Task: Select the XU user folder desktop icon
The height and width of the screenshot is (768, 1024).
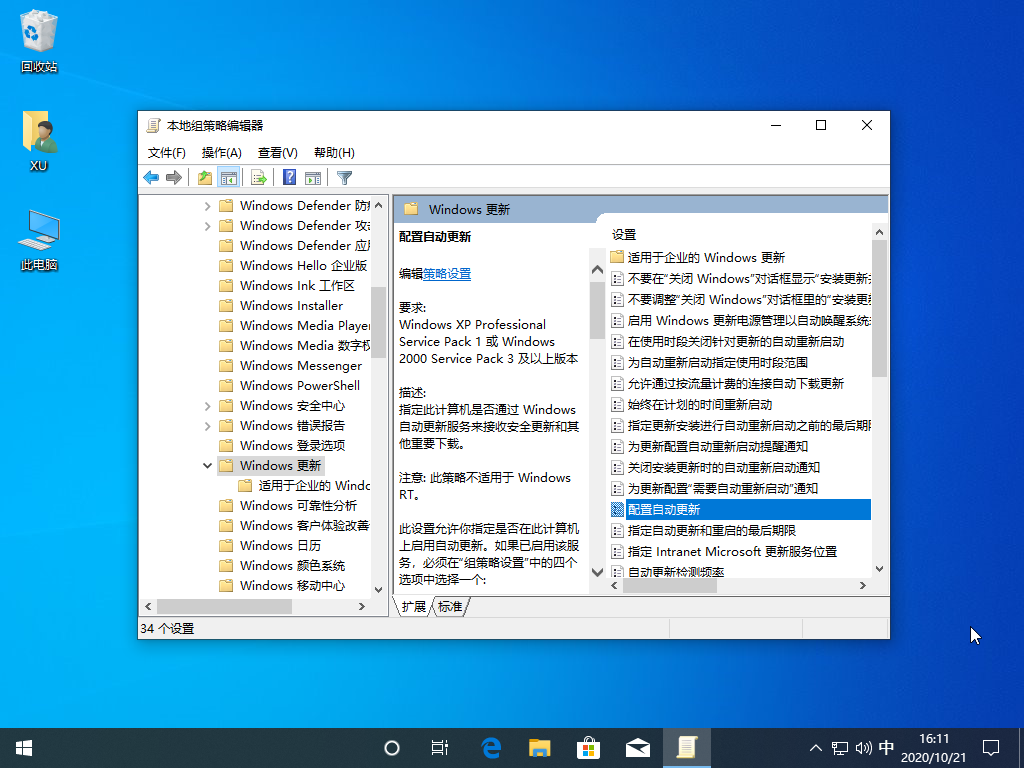Action: point(39,141)
